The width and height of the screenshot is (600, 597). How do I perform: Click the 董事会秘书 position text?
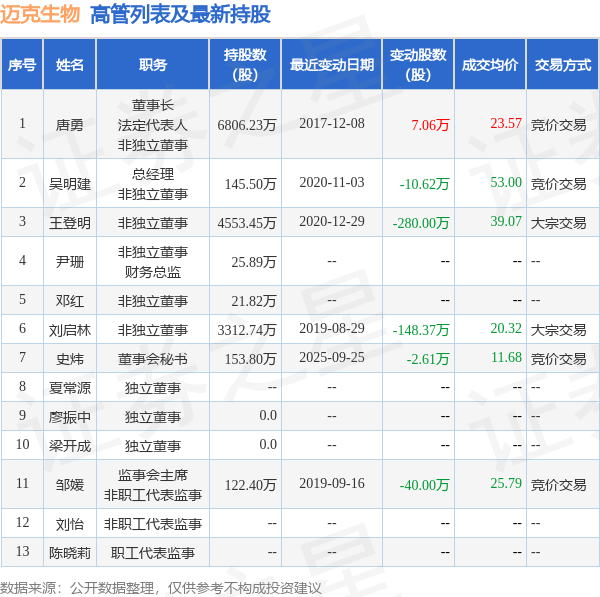[x=153, y=359]
